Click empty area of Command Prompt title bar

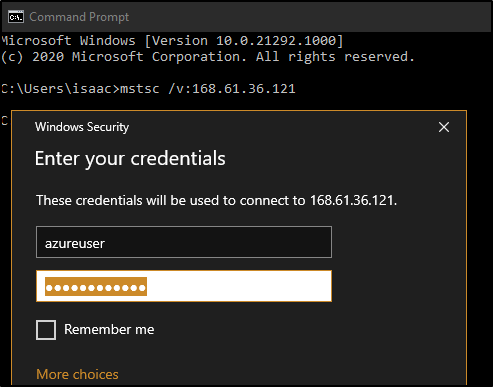(300, 17)
